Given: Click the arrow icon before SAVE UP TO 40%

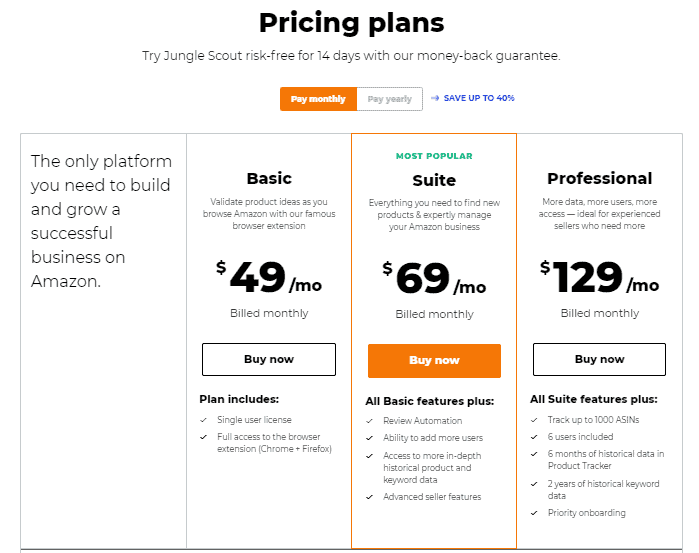Looking at the screenshot, I should coord(435,98).
